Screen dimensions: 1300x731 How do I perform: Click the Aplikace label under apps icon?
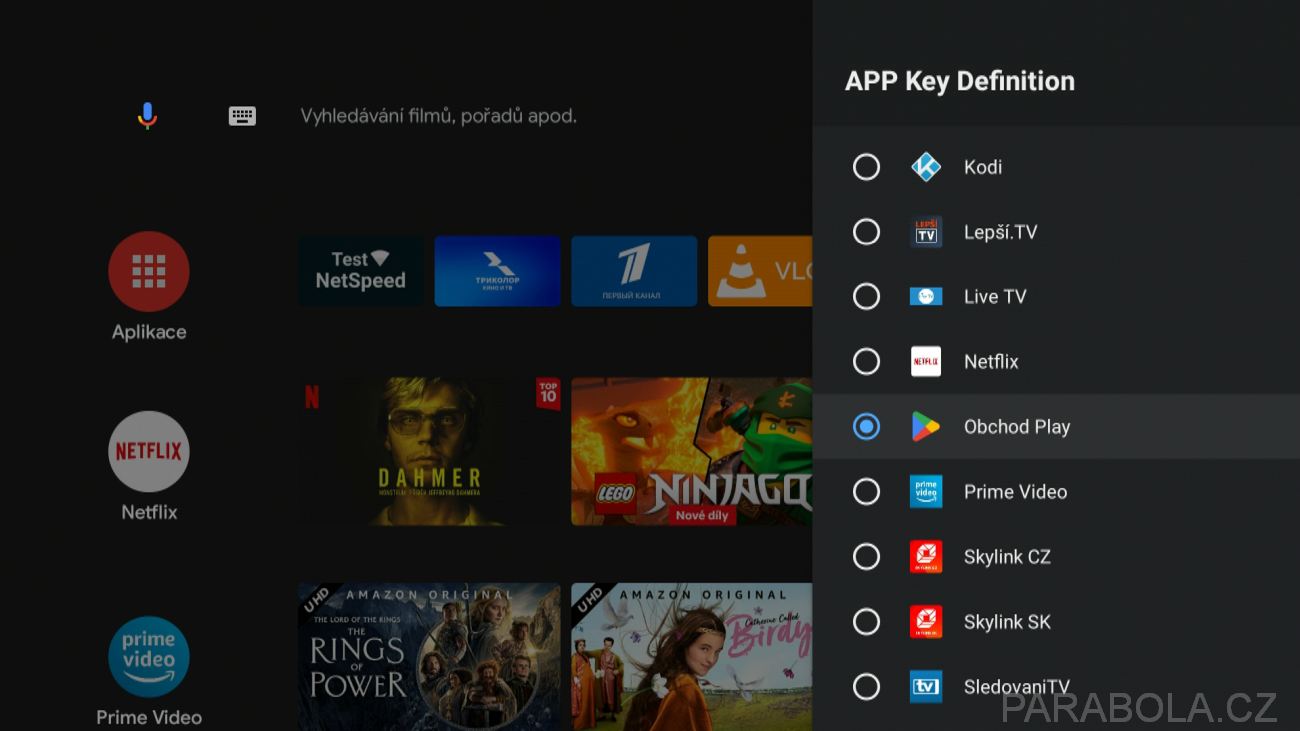pyautogui.click(x=149, y=332)
